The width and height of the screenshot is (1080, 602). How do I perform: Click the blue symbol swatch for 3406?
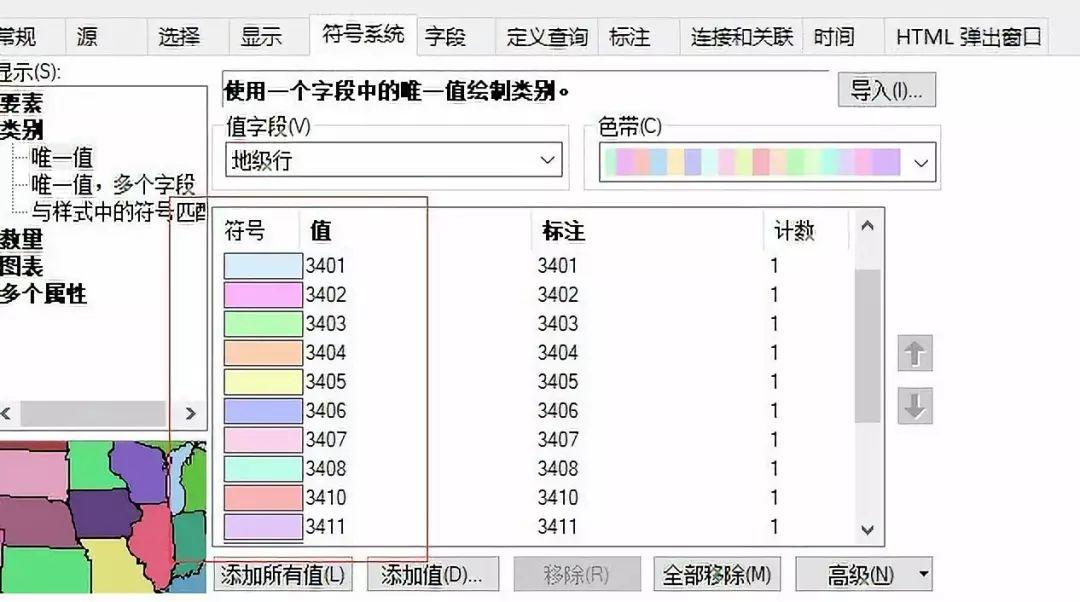coord(263,411)
